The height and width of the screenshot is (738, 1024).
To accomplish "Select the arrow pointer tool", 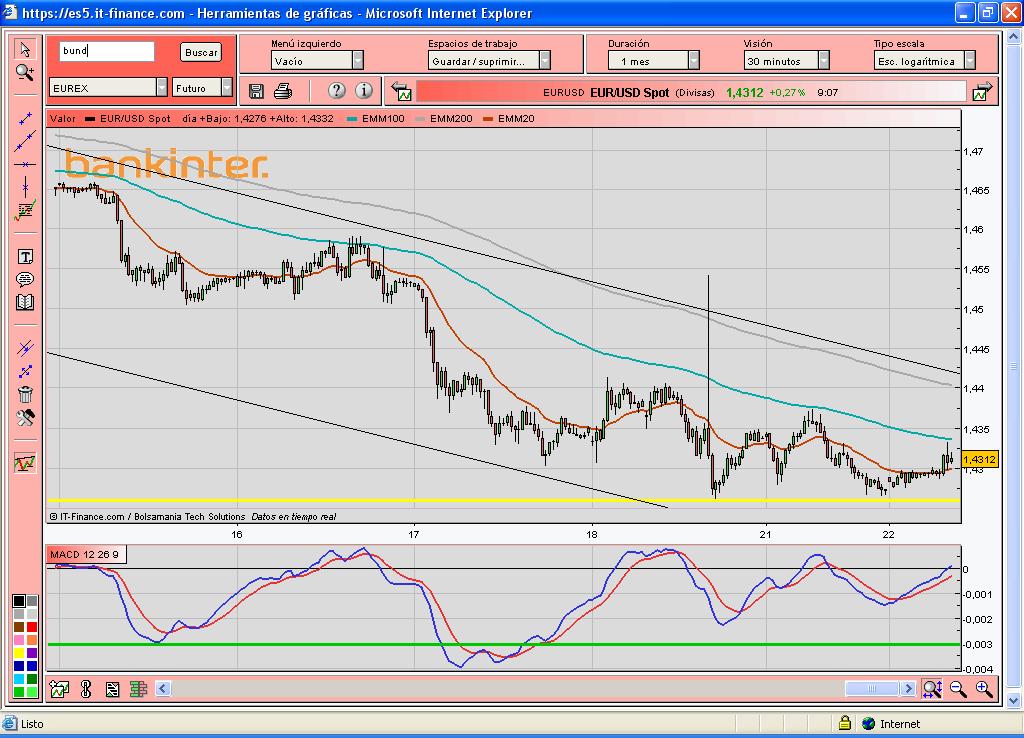I will pos(25,50).
